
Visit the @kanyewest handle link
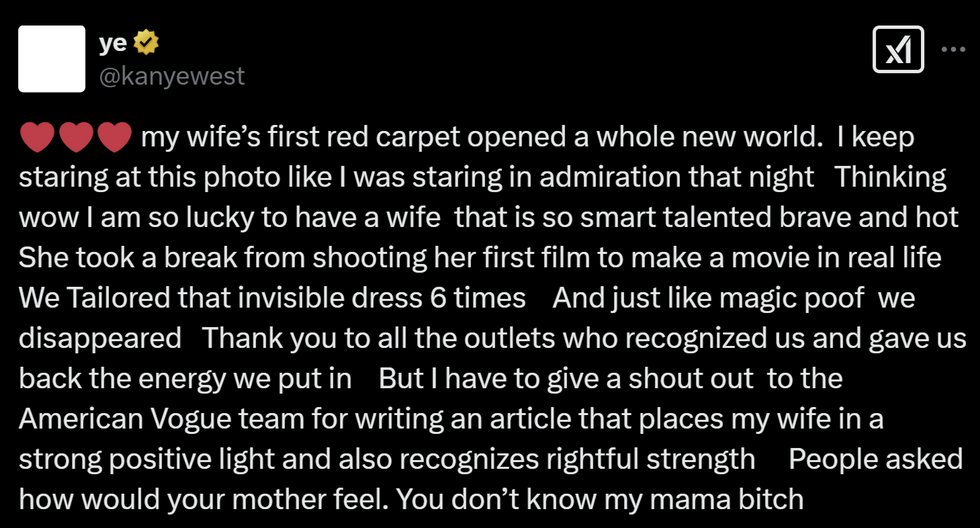click(x=172, y=76)
